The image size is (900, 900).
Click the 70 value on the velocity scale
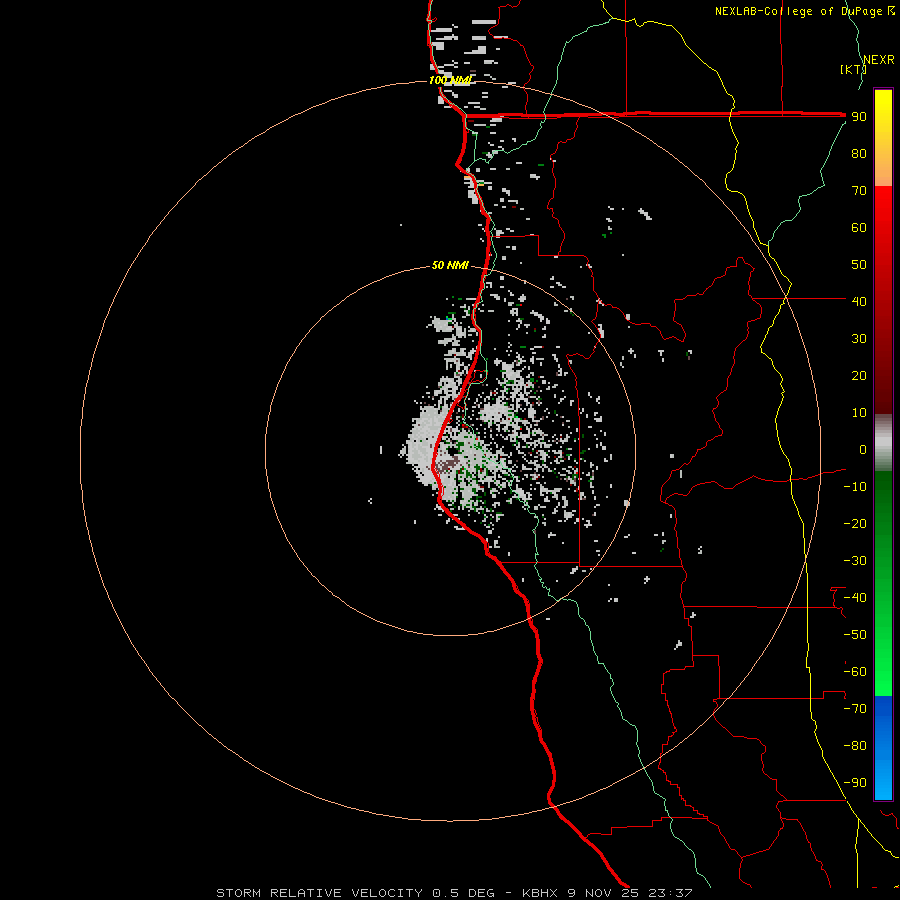click(x=859, y=191)
